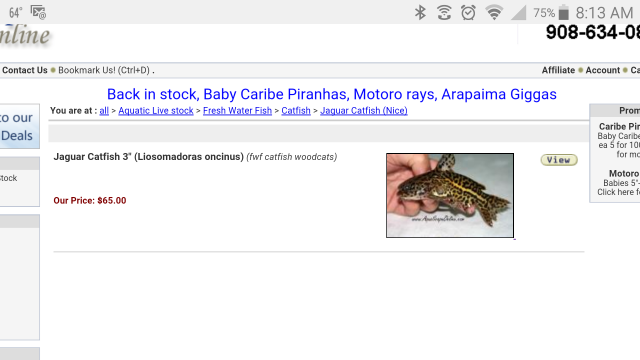
Task: Tap the cellular signal strength icon
Action: (518, 13)
